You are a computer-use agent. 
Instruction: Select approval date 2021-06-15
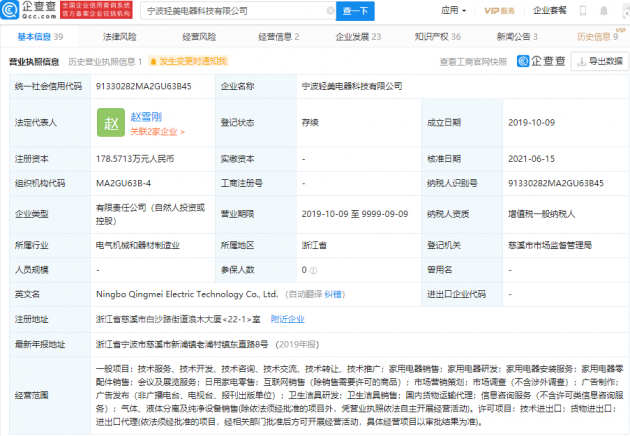click(x=531, y=159)
